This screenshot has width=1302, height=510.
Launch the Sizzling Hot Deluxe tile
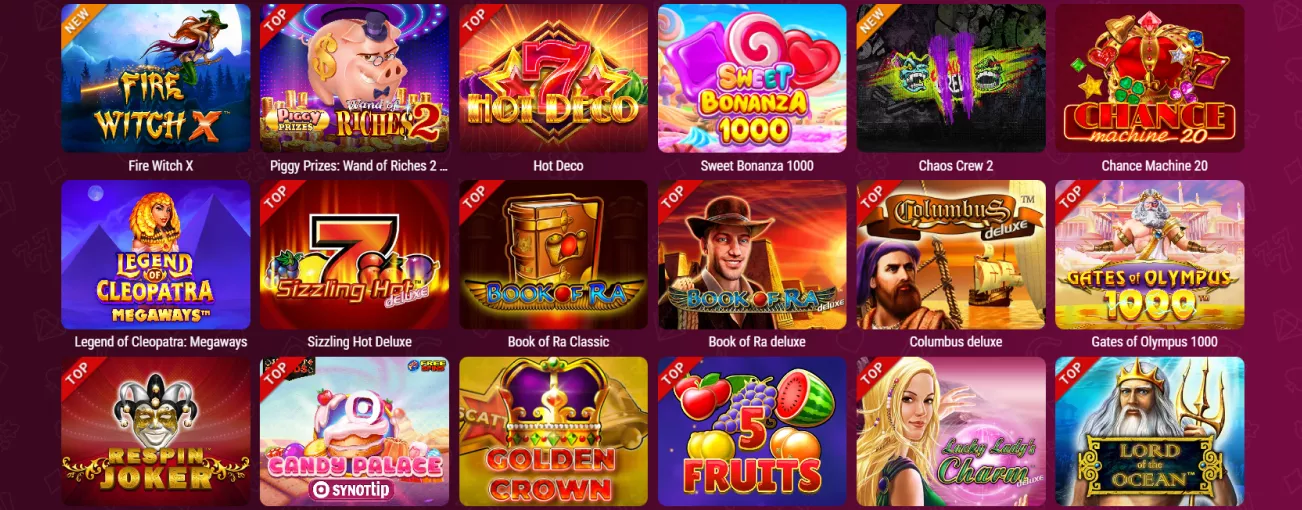pyautogui.click(x=354, y=255)
